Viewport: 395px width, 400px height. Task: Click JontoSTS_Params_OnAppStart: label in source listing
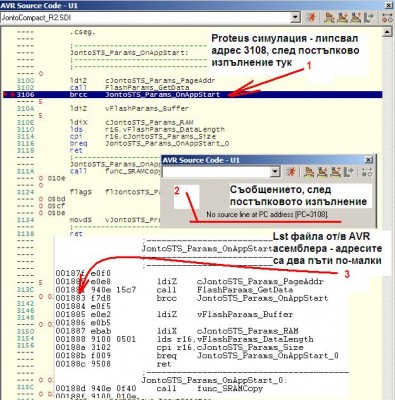point(129,53)
